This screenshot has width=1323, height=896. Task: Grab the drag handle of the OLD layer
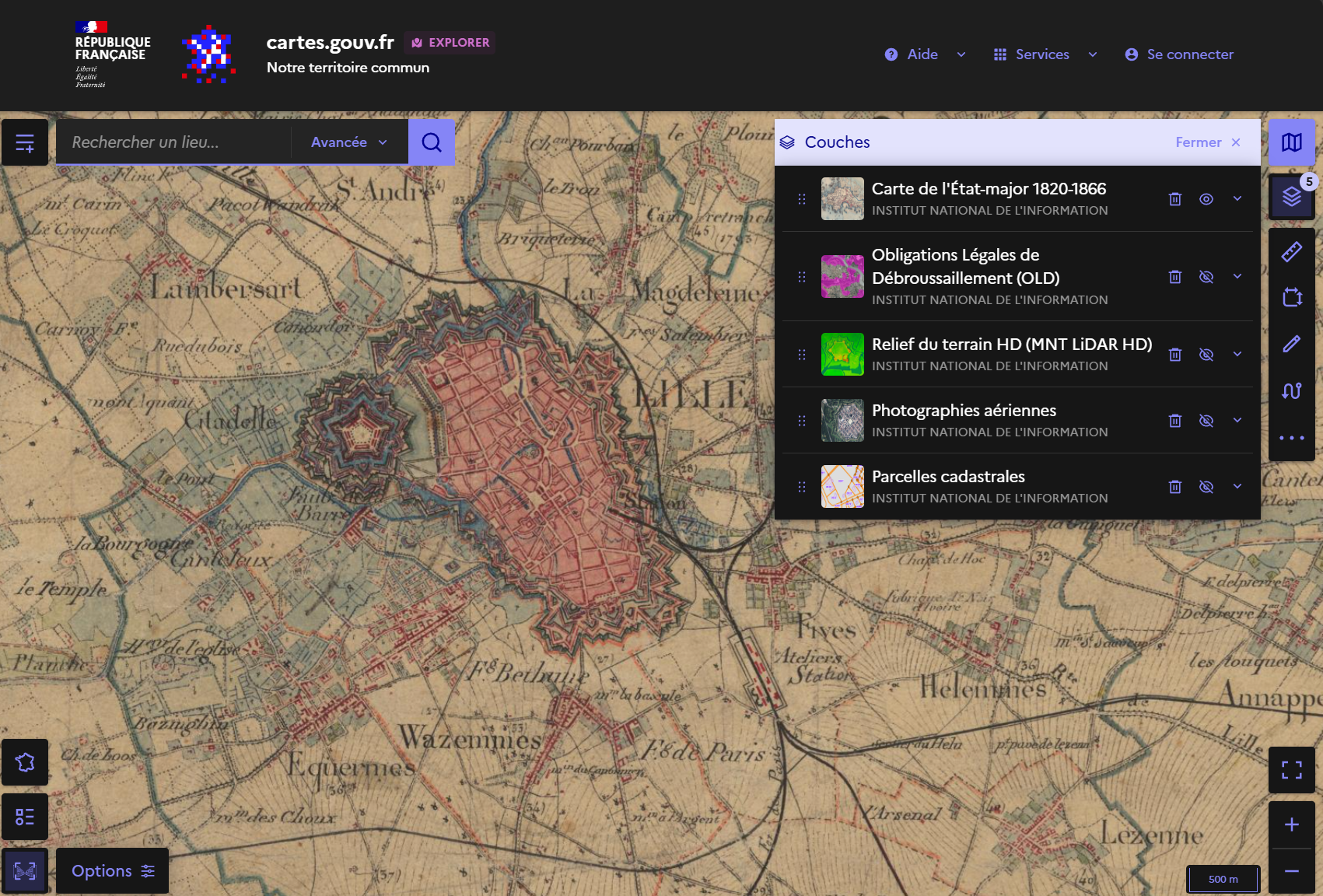(x=802, y=277)
